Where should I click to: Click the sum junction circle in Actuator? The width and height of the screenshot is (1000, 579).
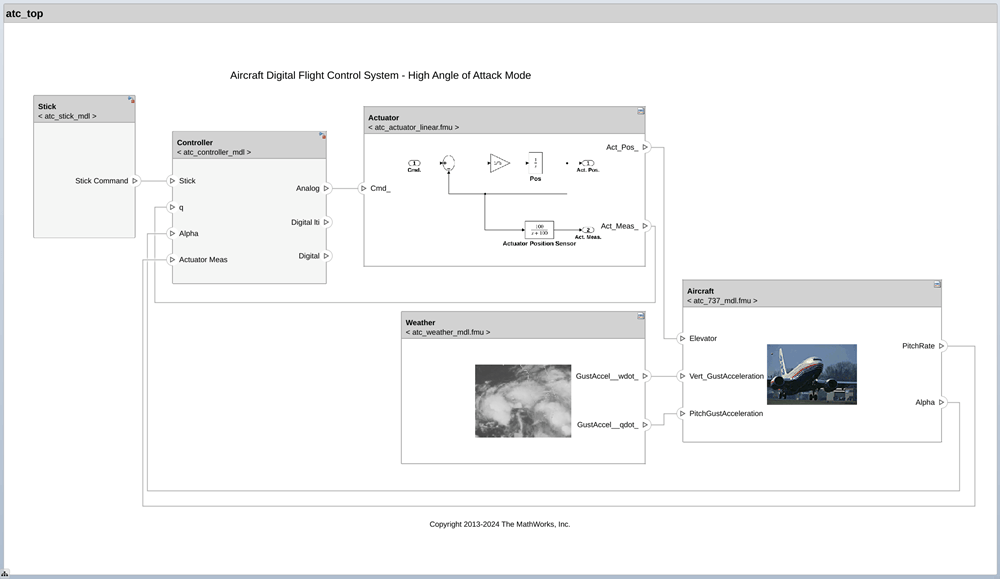click(x=448, y=163)
